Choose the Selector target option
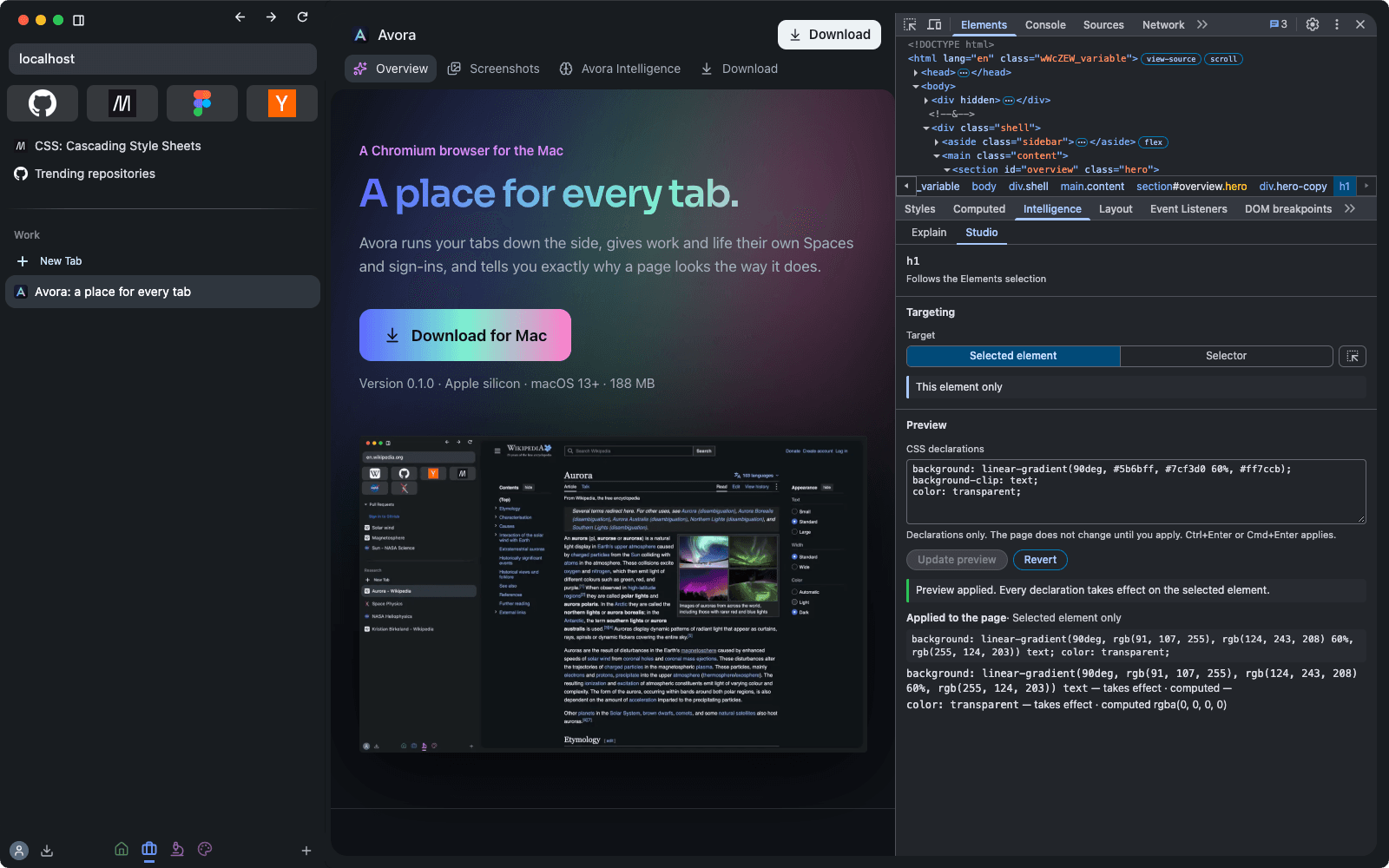The image size is (1389, 868). pos(1226,356)
